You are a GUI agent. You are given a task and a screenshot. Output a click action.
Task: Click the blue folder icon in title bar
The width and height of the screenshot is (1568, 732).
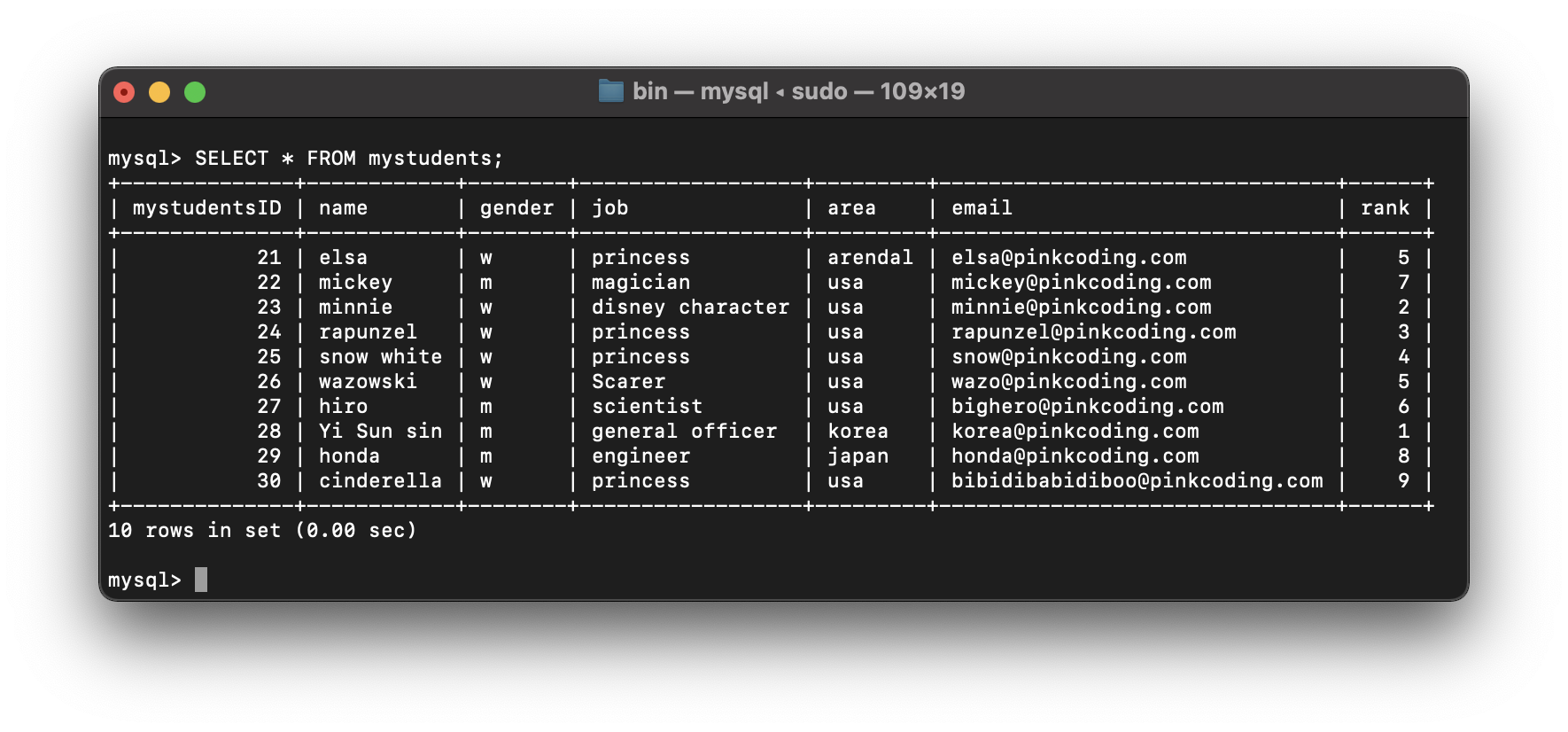(x=611, y=91)
